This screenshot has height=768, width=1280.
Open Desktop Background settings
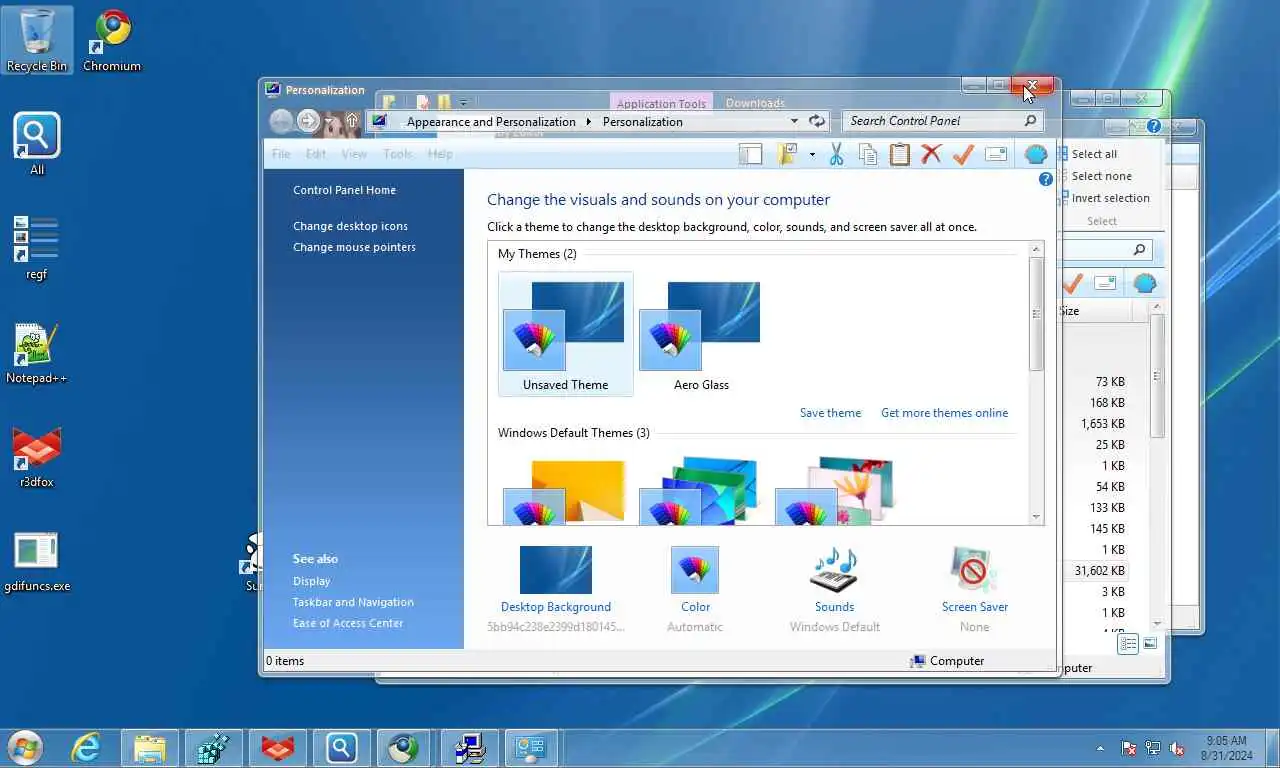[x=555, y=571]
